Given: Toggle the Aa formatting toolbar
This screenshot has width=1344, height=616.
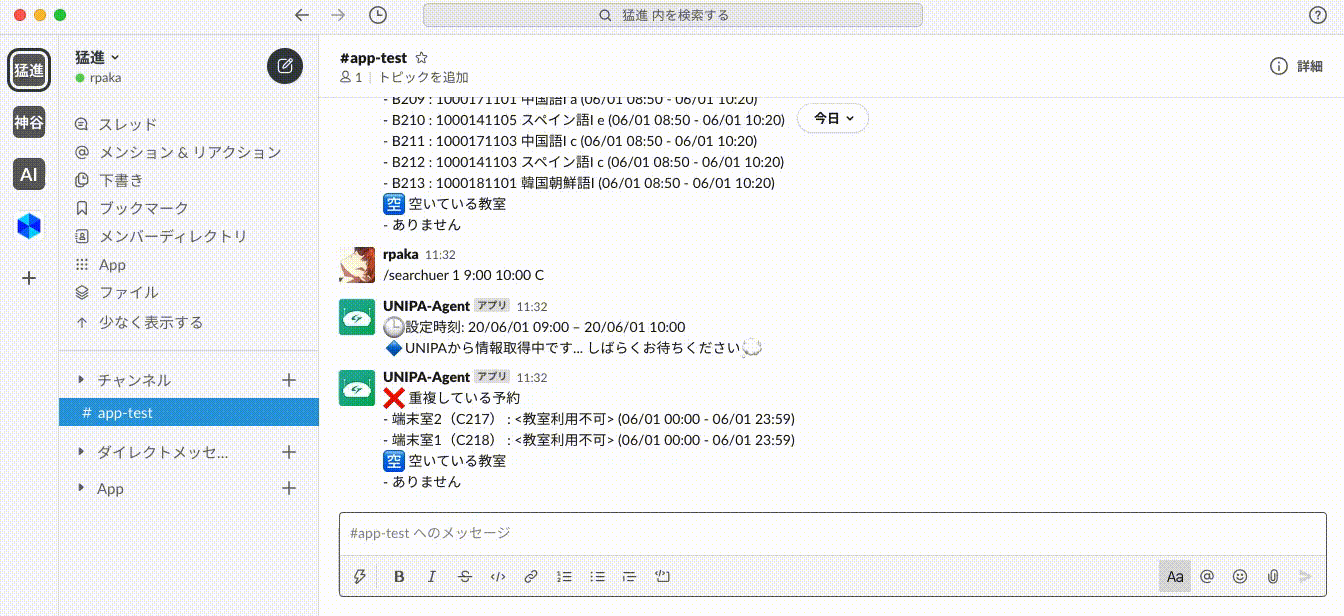Looking at the screenshot, I should 1175,576.
